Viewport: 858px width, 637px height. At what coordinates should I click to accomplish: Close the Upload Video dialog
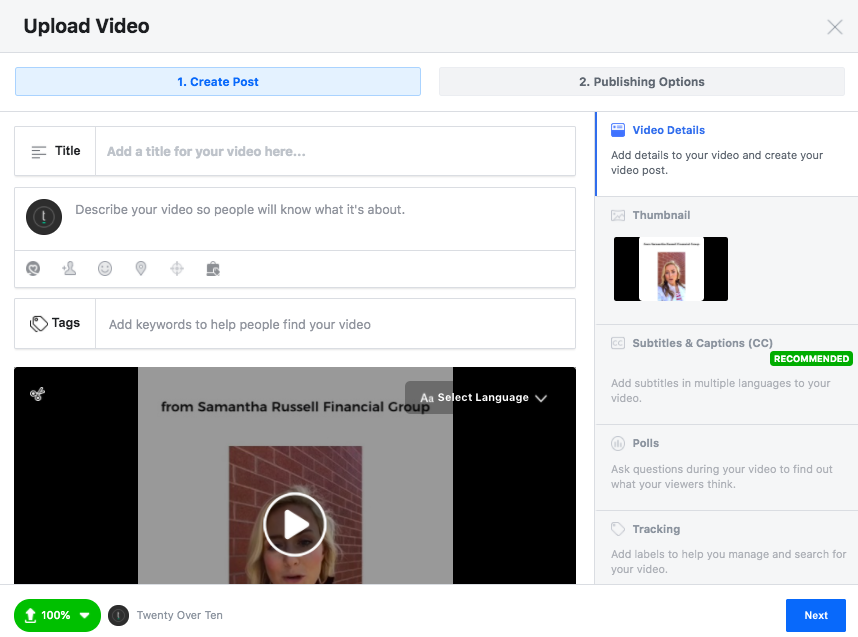pos(835,27)
